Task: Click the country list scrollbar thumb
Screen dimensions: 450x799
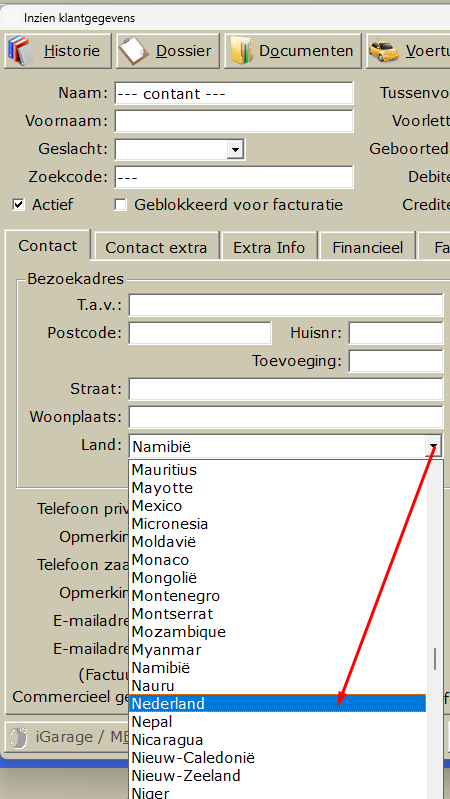Action: pyautogui.click(x=435, y=659)
